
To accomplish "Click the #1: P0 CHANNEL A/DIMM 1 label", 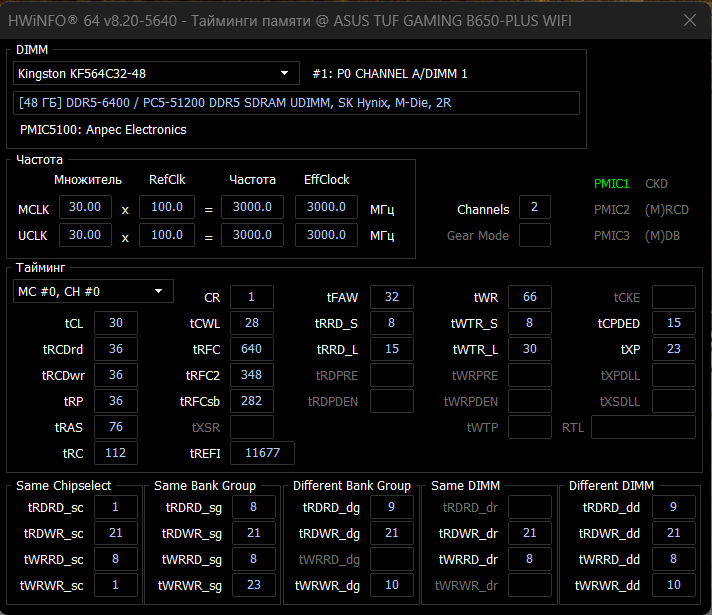I will pos(390,74).
